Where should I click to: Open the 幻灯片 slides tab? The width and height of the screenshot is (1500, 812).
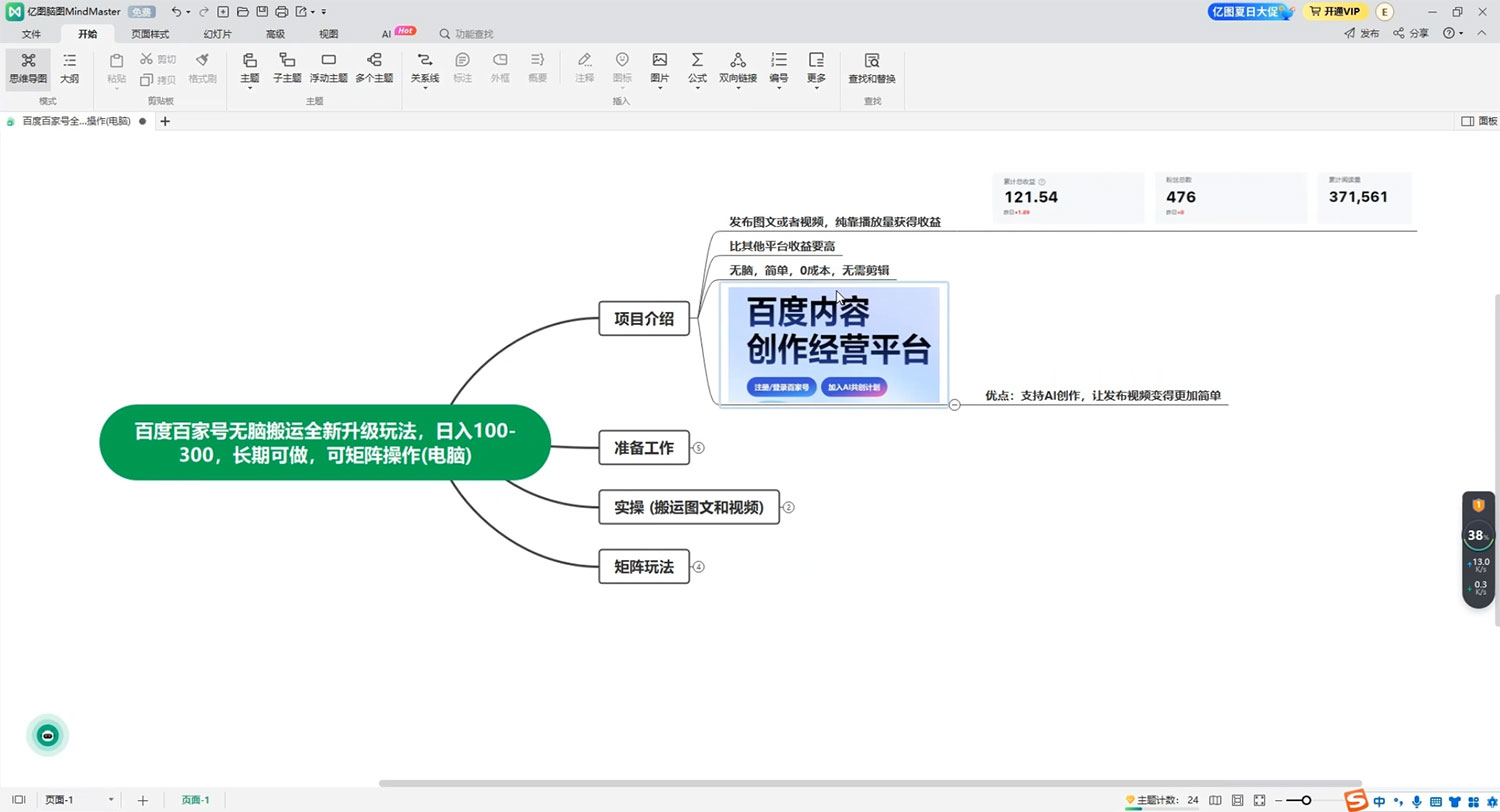coord(217,33)
